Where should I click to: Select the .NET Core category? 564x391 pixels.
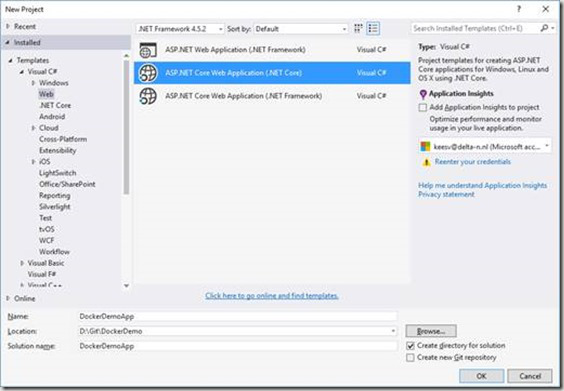tap(55, 105)
